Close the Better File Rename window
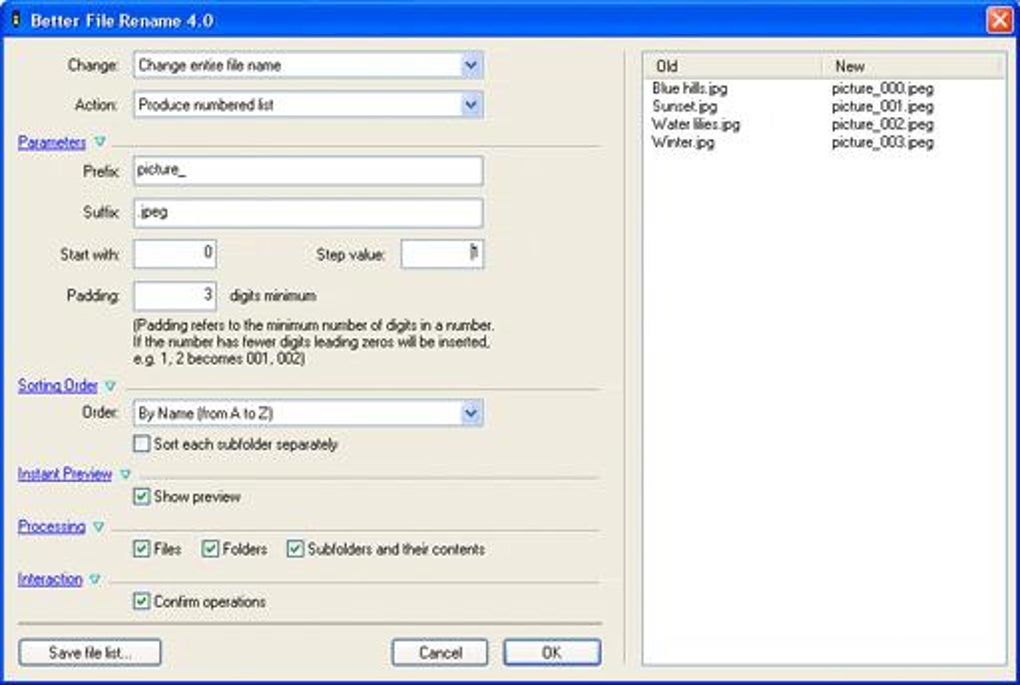 point(999,20)
